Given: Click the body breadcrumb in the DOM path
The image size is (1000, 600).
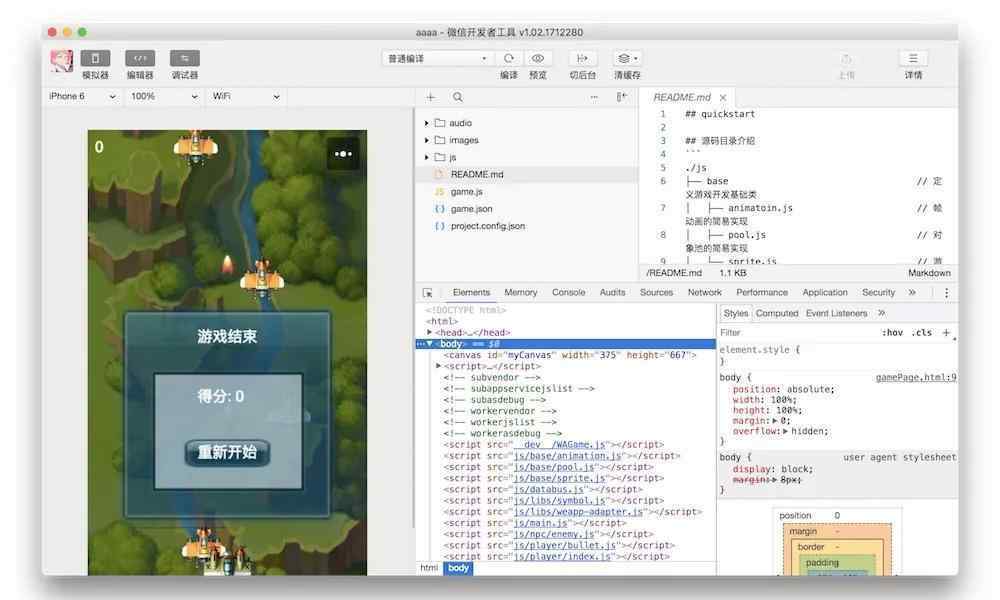Looking at the screenshot, I should click(x=458, y=568).
